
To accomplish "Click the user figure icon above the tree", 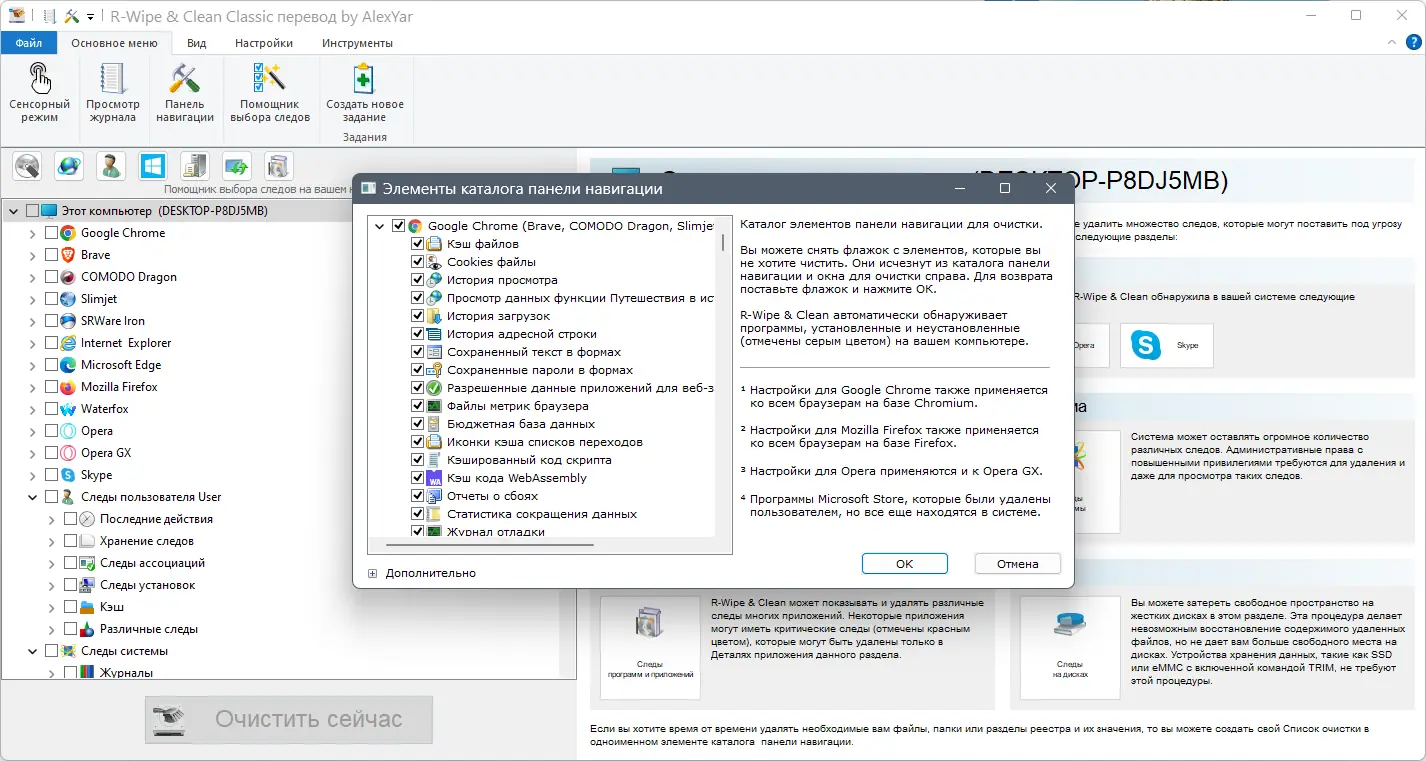I will [111, 165].
